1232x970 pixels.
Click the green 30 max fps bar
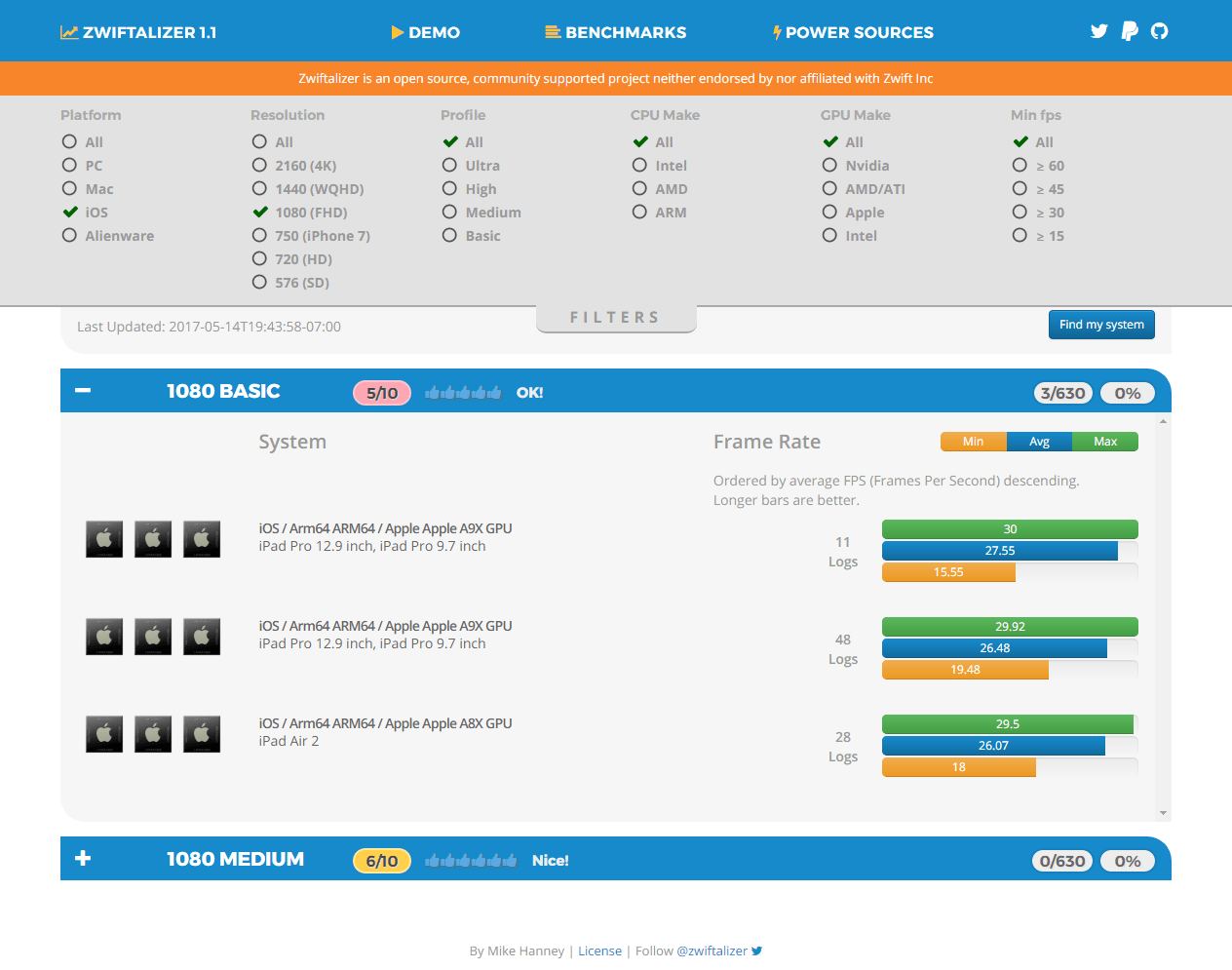[1010, 529]
